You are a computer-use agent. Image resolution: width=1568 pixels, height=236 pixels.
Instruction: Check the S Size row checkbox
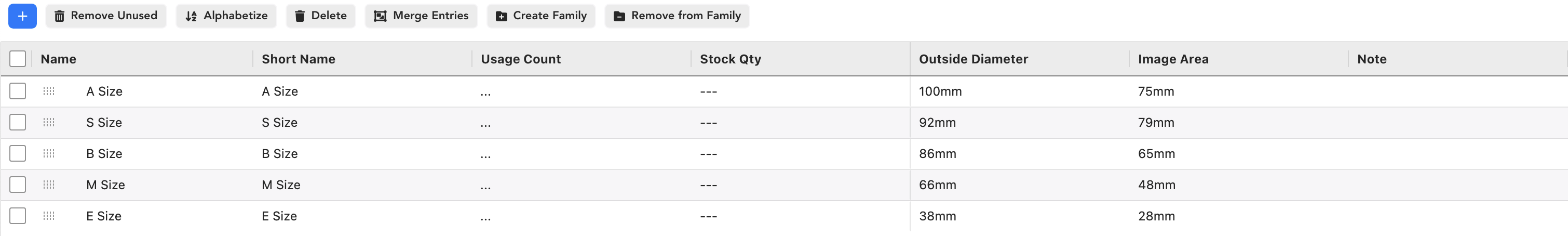[18, 123]
